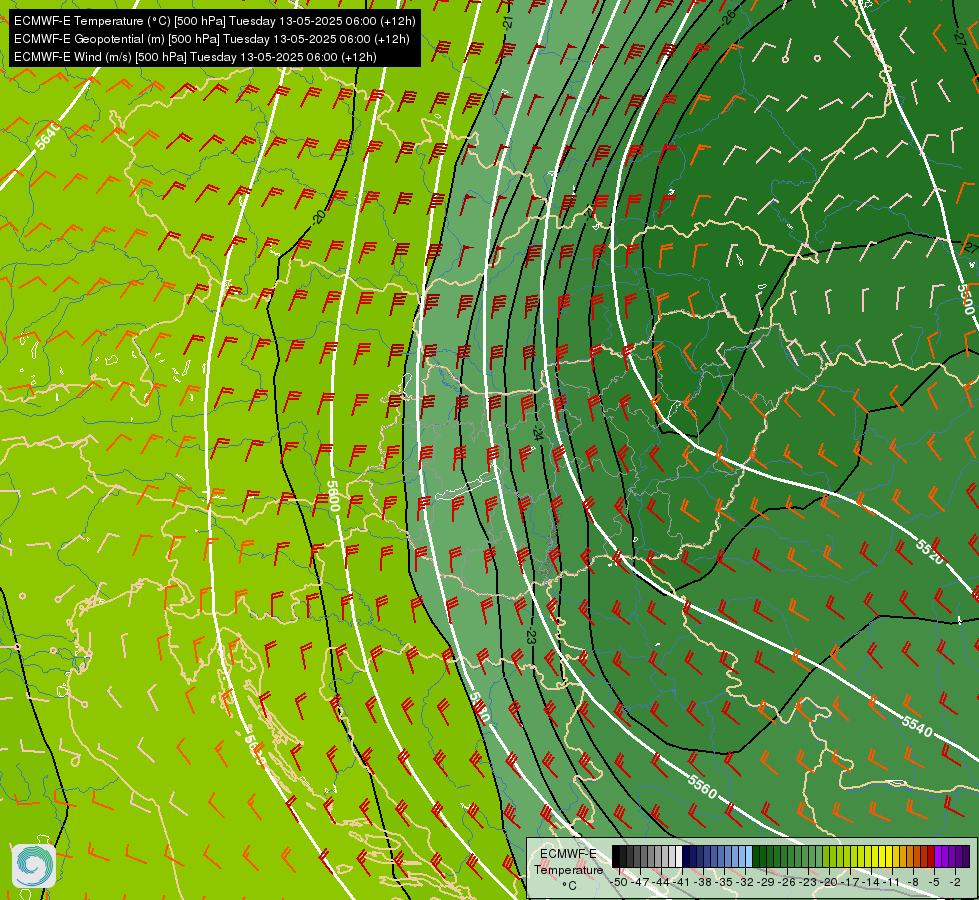The height and width of the screenshot is (900, 979).
Task: Pick the darkest purple swatch ending the color scale
Action: [x=966, y=856]
